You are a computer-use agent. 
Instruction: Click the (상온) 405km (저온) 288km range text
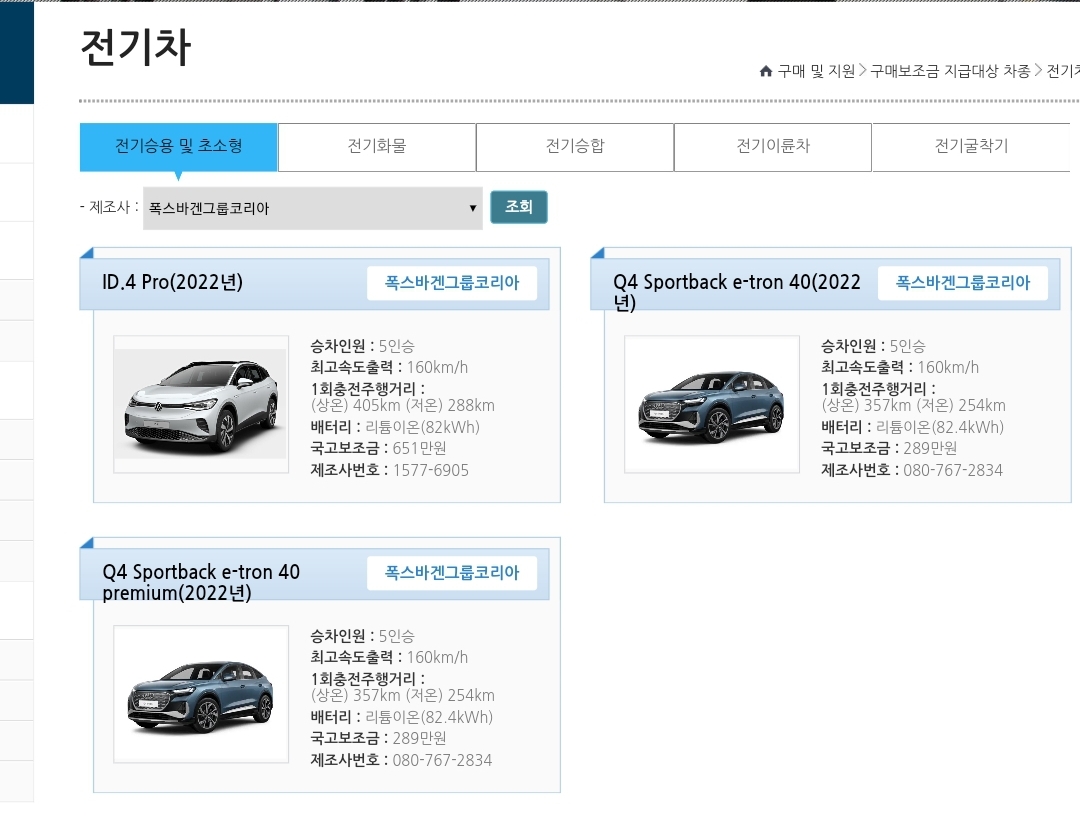pos(403,405)
